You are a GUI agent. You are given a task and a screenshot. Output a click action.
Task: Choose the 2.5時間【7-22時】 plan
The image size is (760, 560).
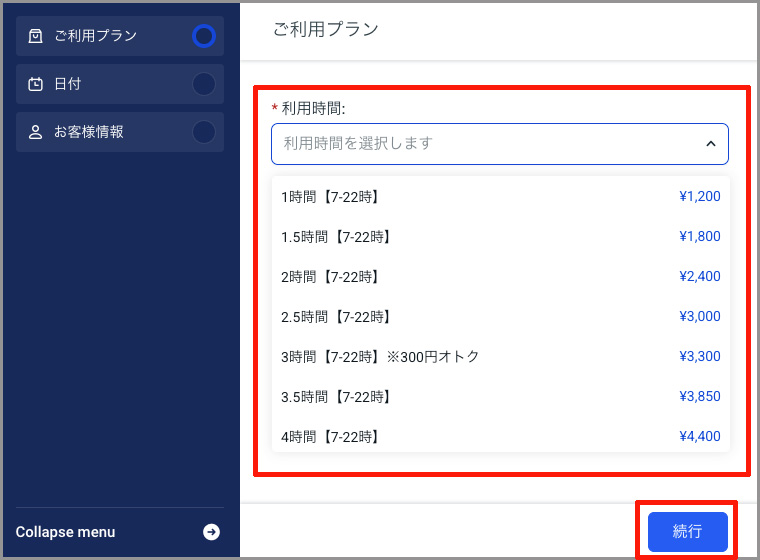coord(501,317)
